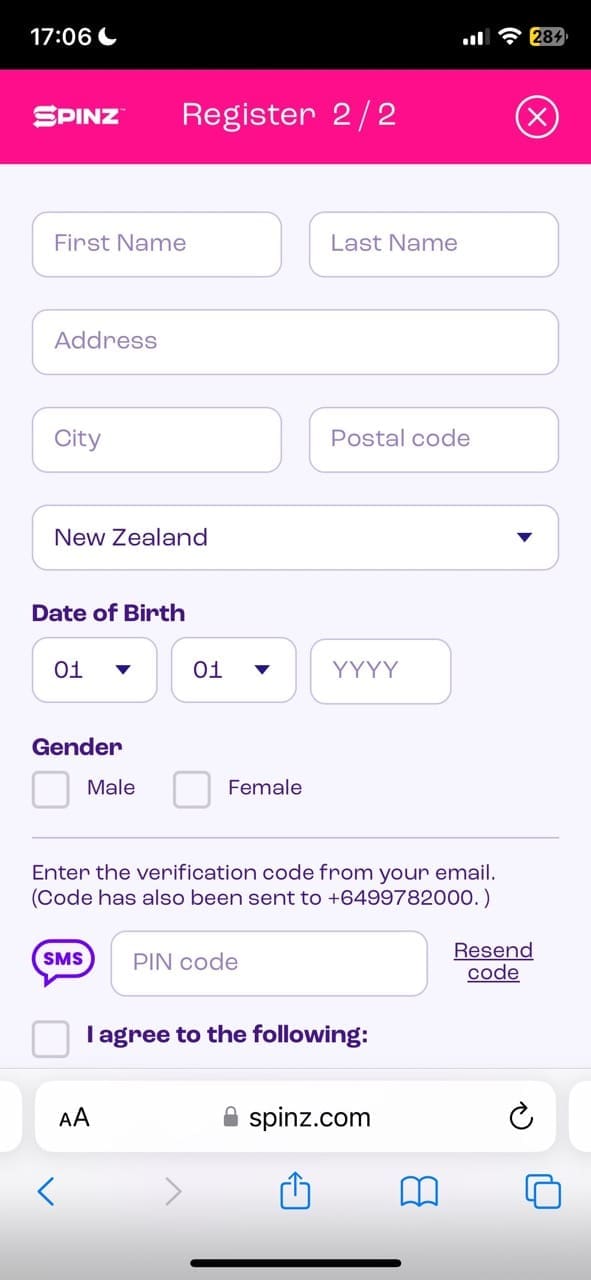
Task: Tap the purple SMS speech bubble icon
Action: [x=63, y=962]
